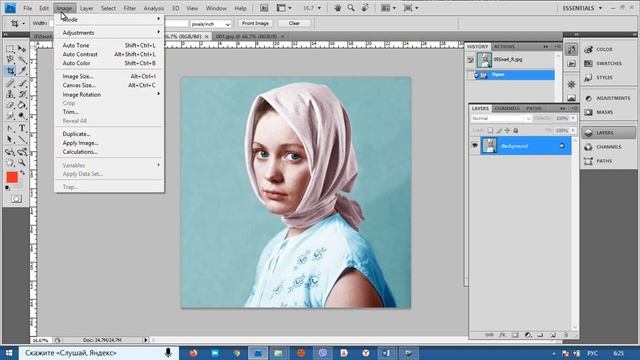Click the Front Image button
640x360 pixels.
[x=255, y=23]
